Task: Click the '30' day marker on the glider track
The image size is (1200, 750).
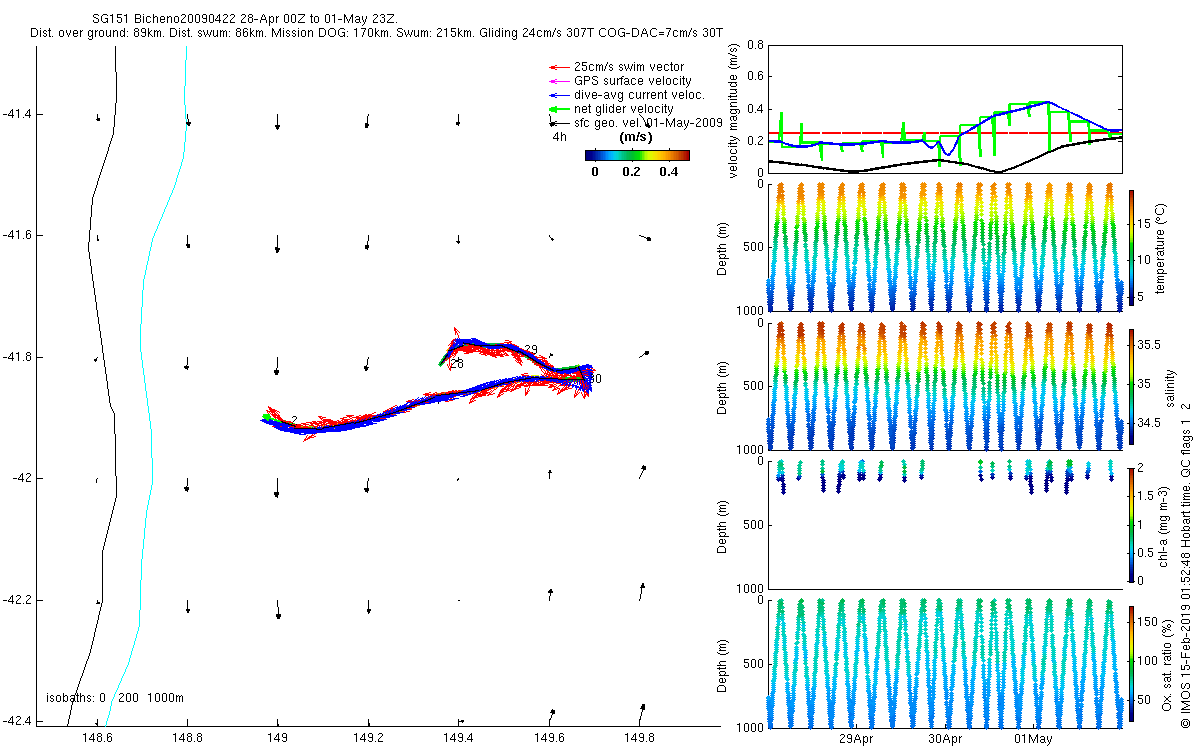Action: (595, 378)
